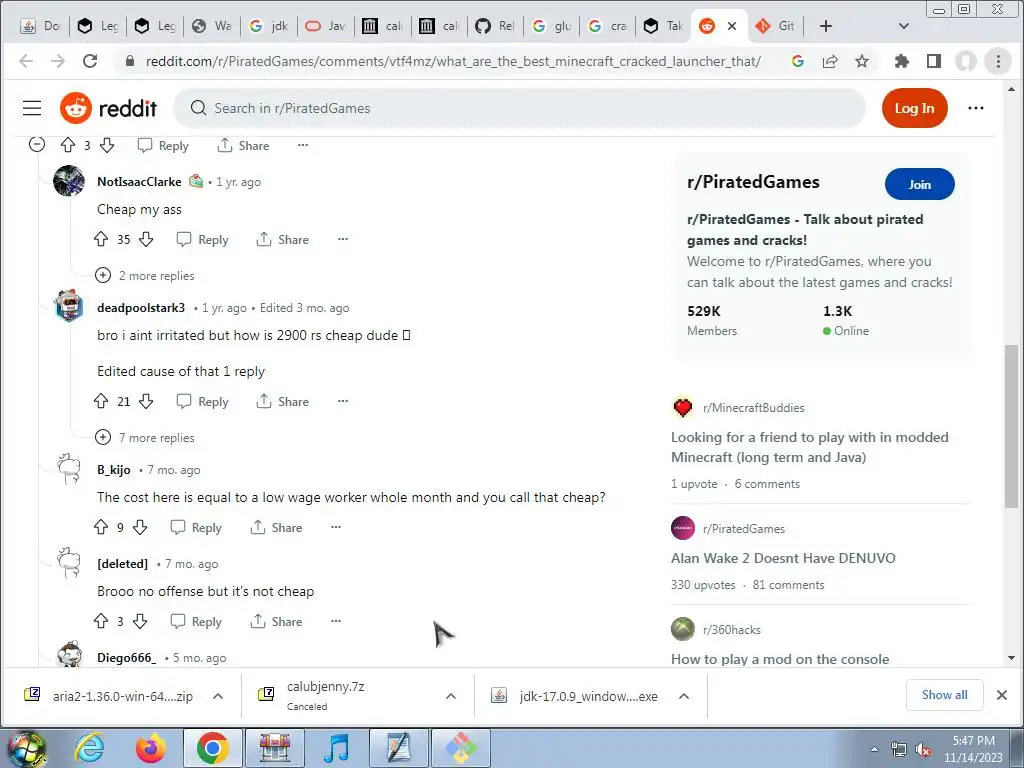Click the scrollbar down arrow

tap(1011, 658)
